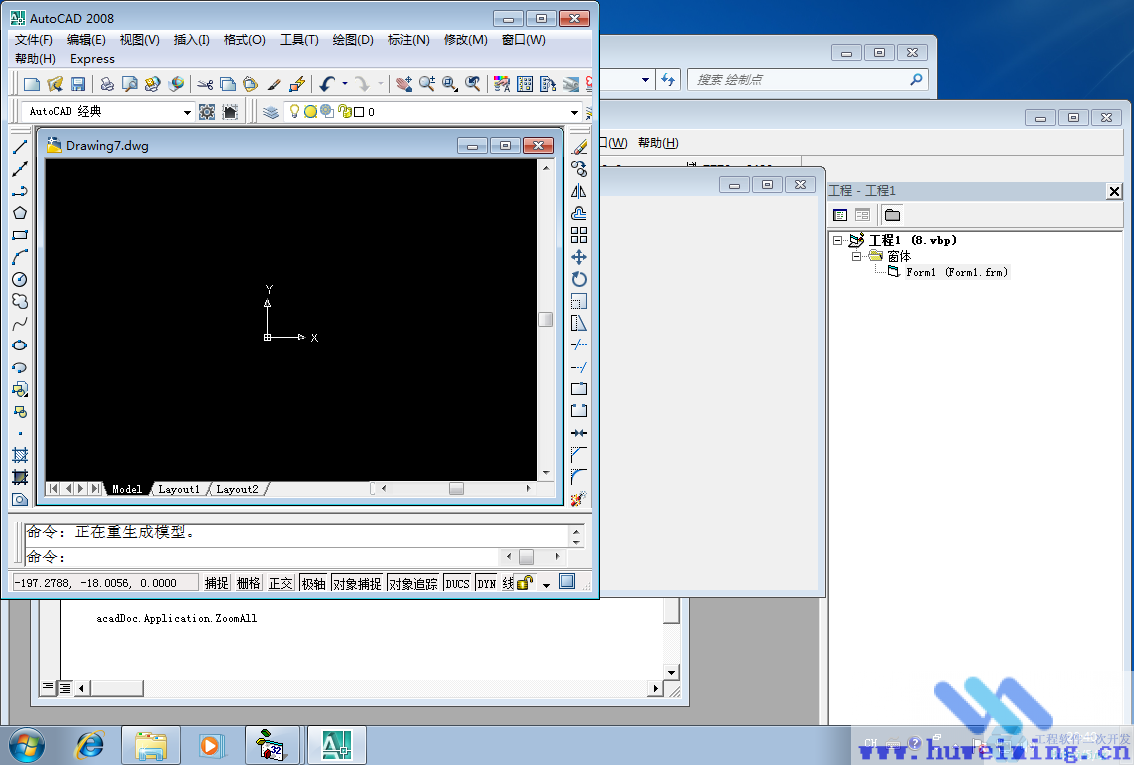This screenshot has width=1134, height=765.
Task: Switch to the Layout1 tab
Action: pyautogui.click(x=179, y=490)
